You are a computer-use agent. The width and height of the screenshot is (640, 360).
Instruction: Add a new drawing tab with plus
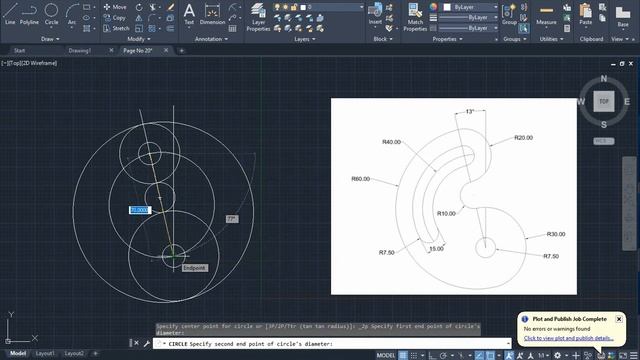click(x=182, y=51)
